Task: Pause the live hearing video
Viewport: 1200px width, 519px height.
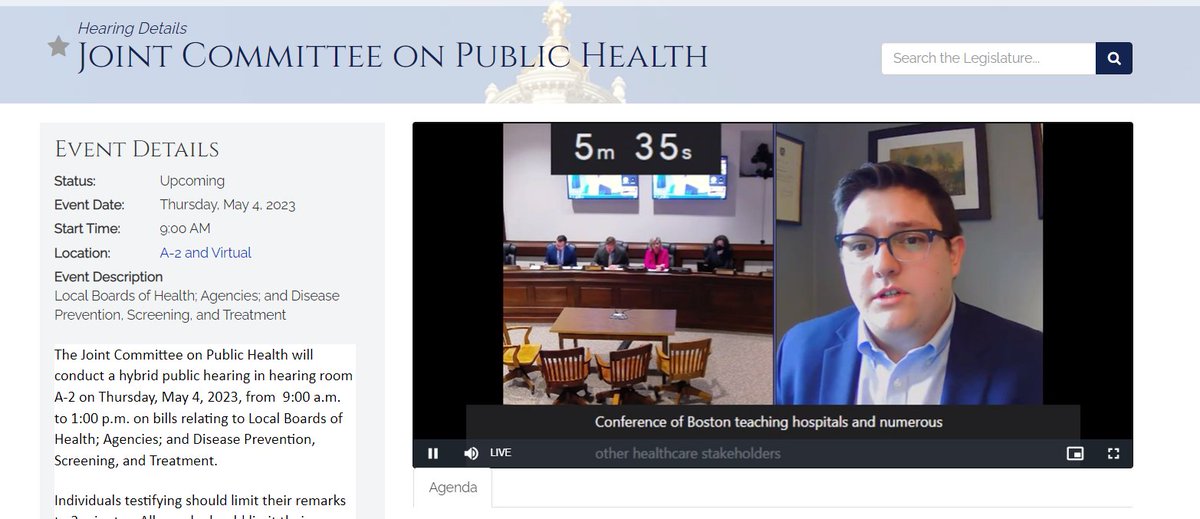Action: point(433,453)
